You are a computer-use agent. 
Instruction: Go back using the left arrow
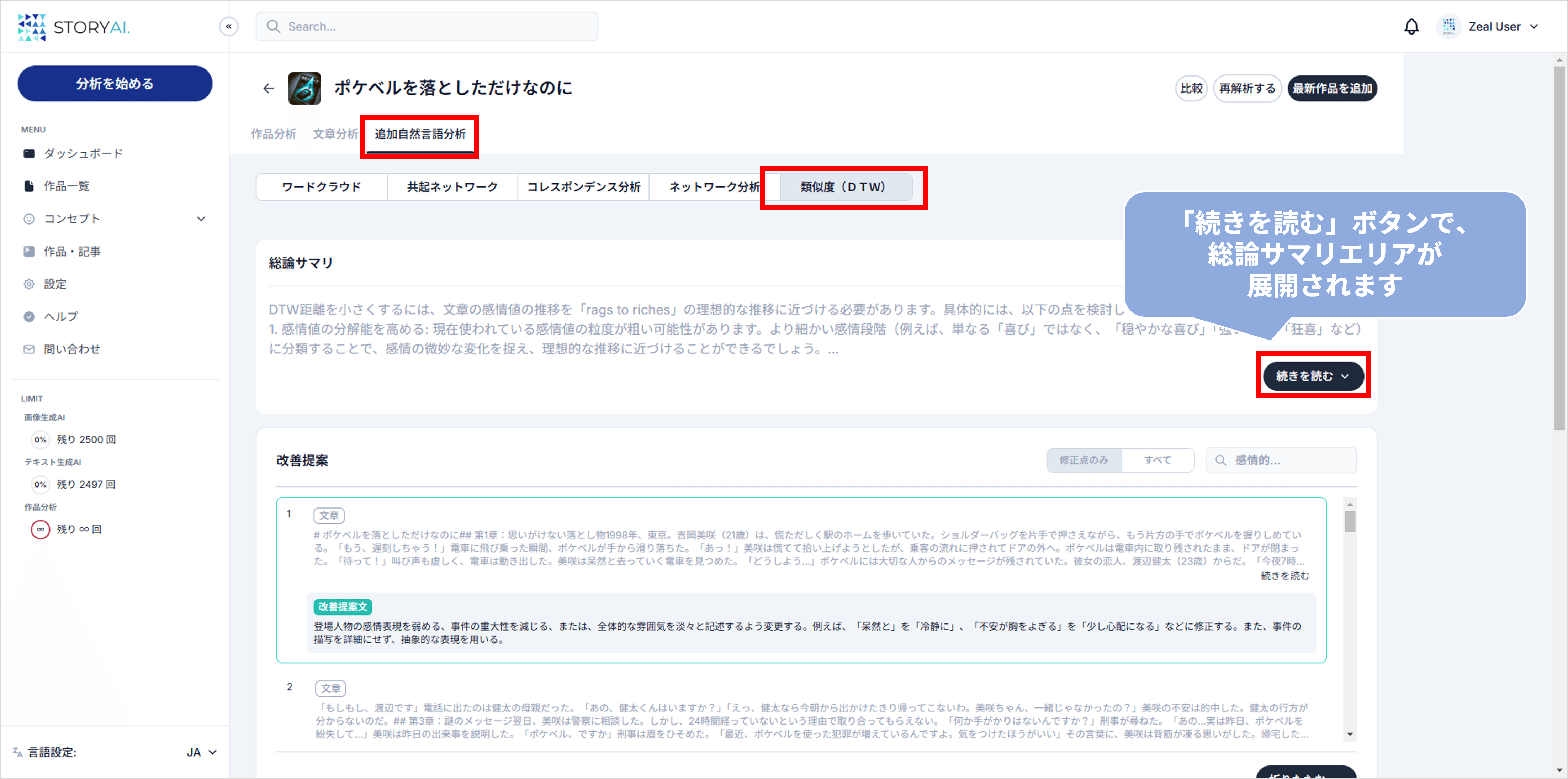click(269, 88)
